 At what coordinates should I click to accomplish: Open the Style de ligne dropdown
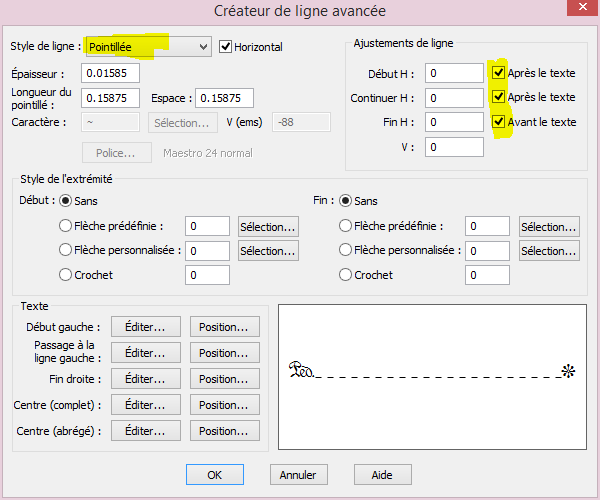(x=147, y=46)
